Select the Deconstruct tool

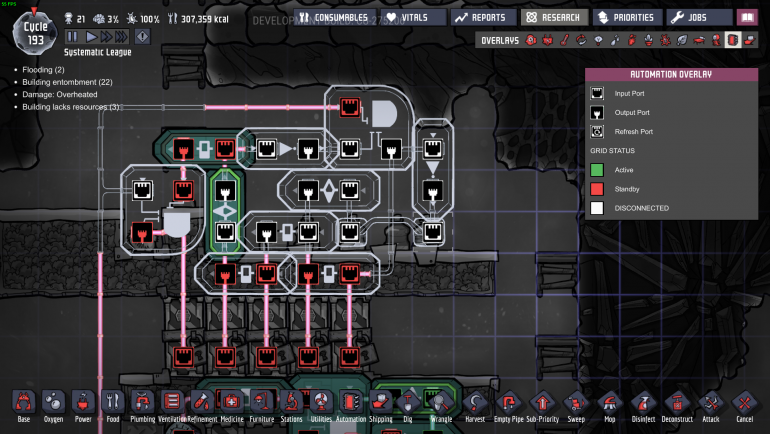coord(677,407)
